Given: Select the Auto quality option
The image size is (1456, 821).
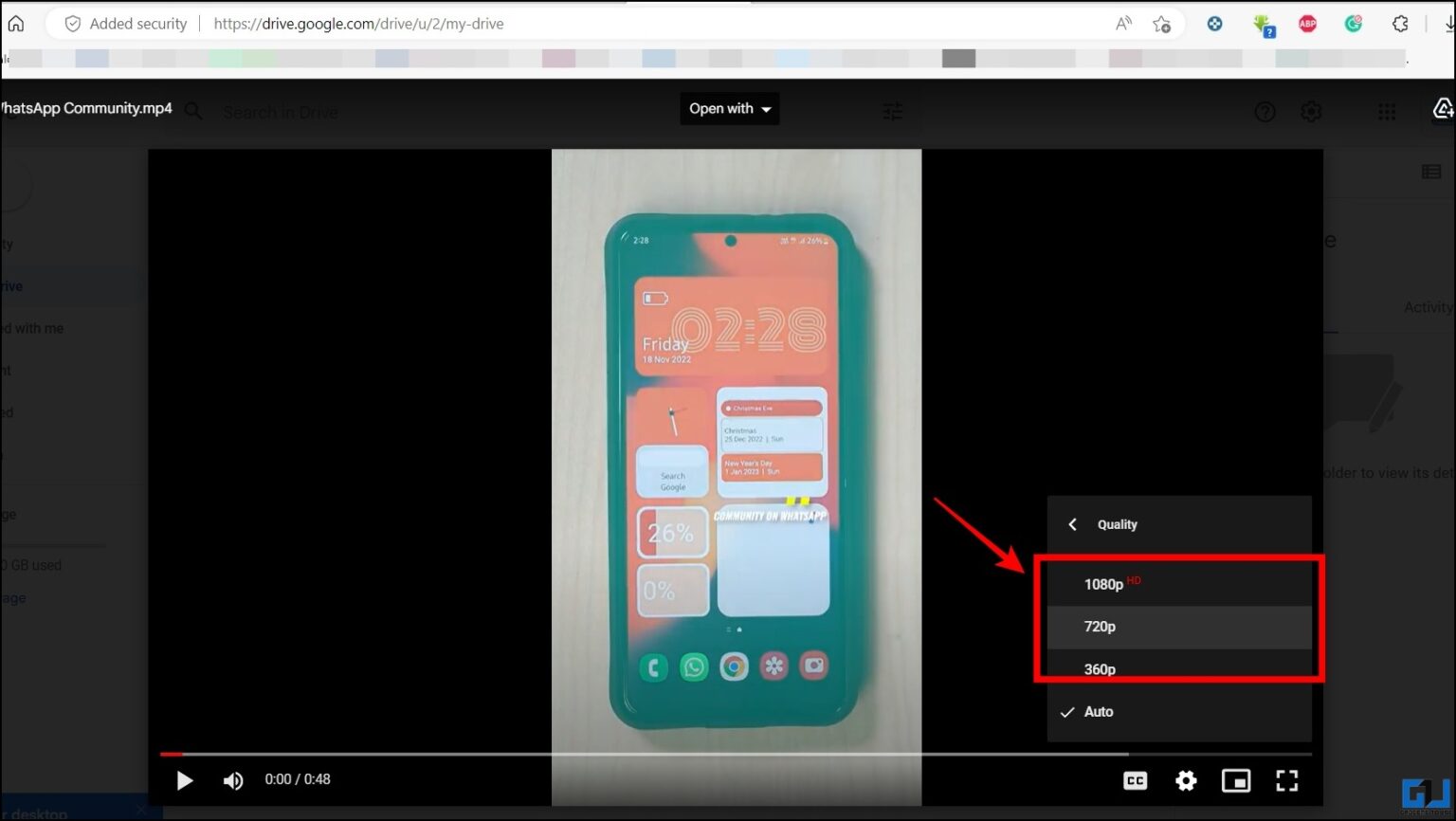Looking at the screenshot, I should [x=1098, y=711].
